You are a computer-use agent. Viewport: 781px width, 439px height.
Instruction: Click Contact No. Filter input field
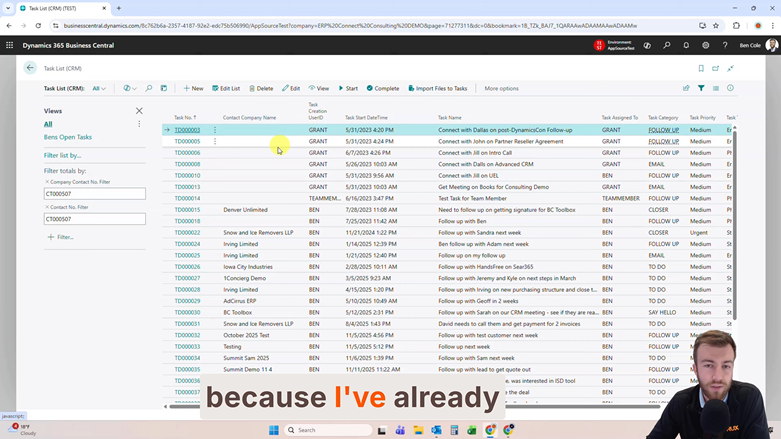point(95,219)
